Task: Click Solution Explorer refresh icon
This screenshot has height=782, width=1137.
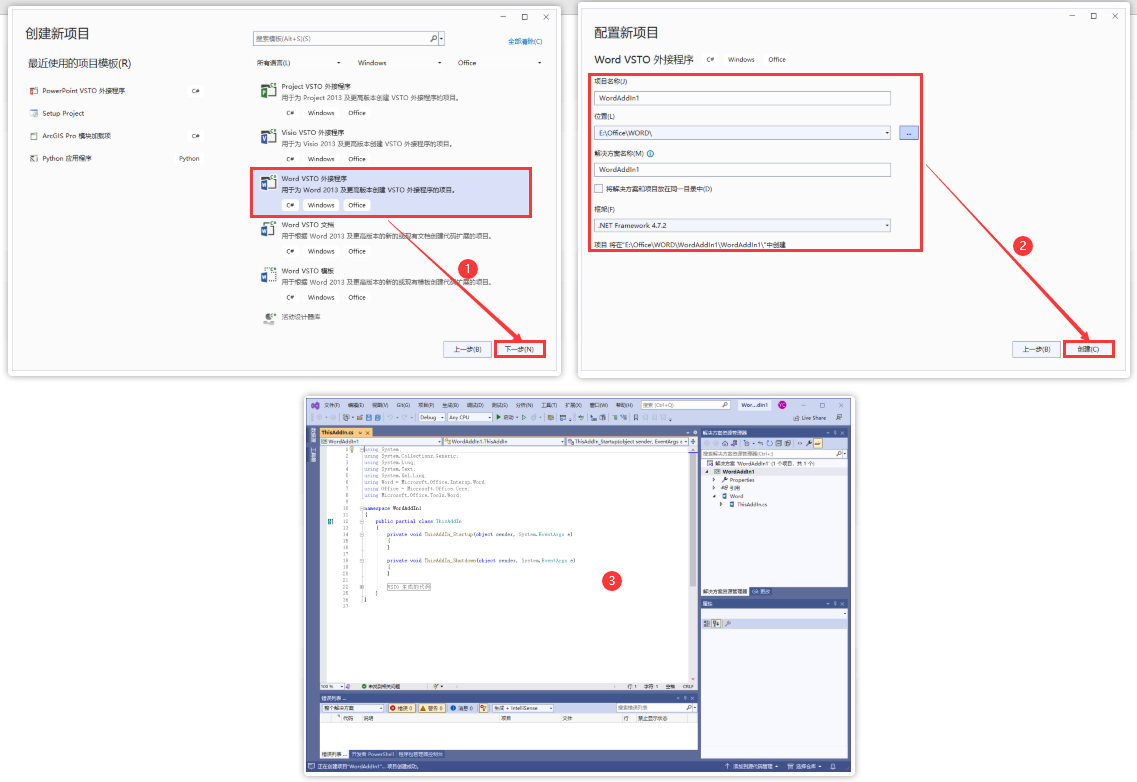Action: click(769, 443)
